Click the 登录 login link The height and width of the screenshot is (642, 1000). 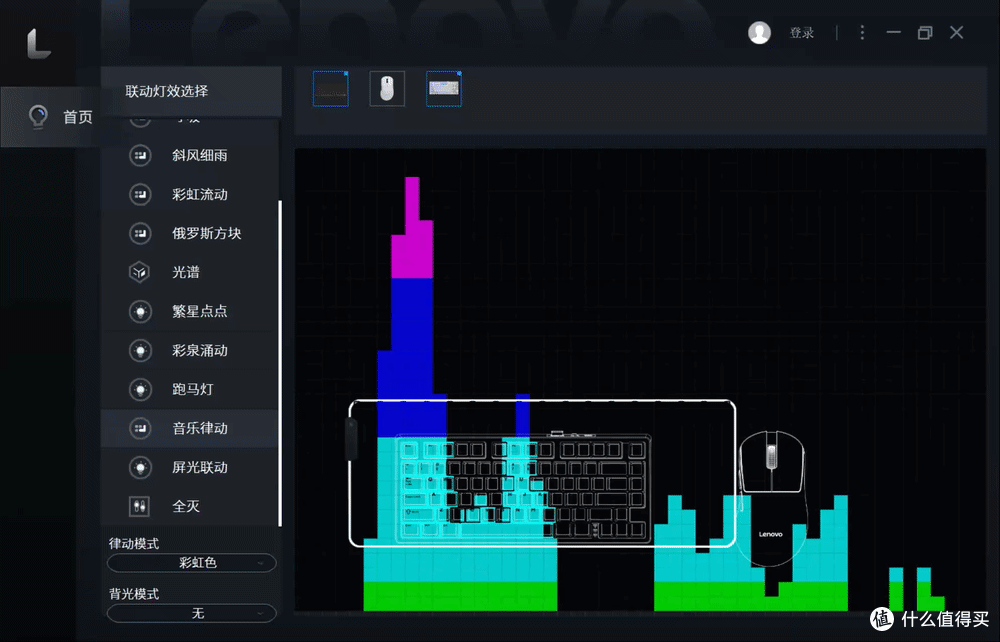[x=802, y=33]
